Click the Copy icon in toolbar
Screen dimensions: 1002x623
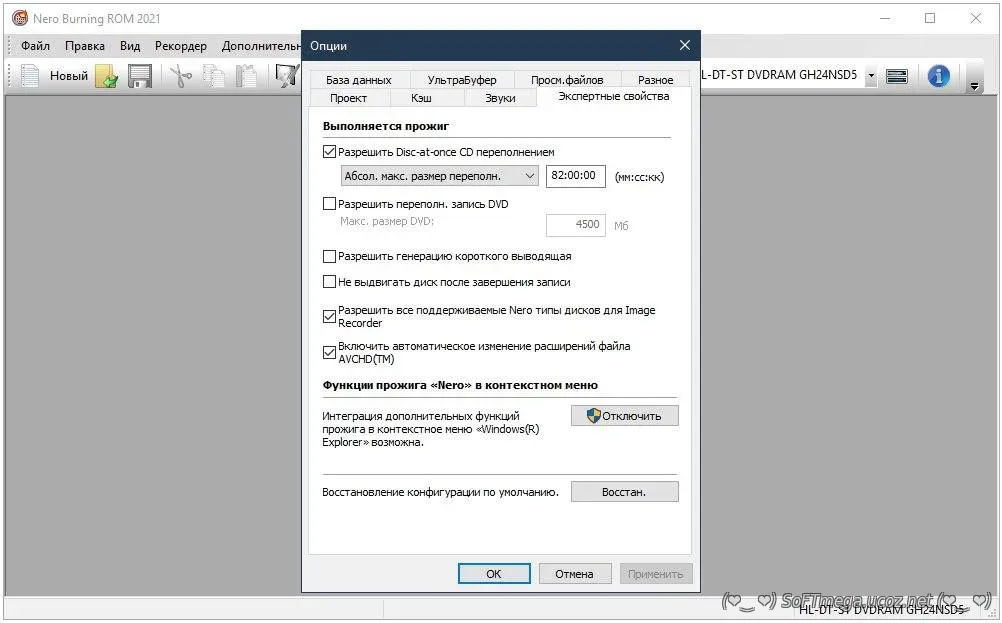pyautogui.click(x=213, y=76)
